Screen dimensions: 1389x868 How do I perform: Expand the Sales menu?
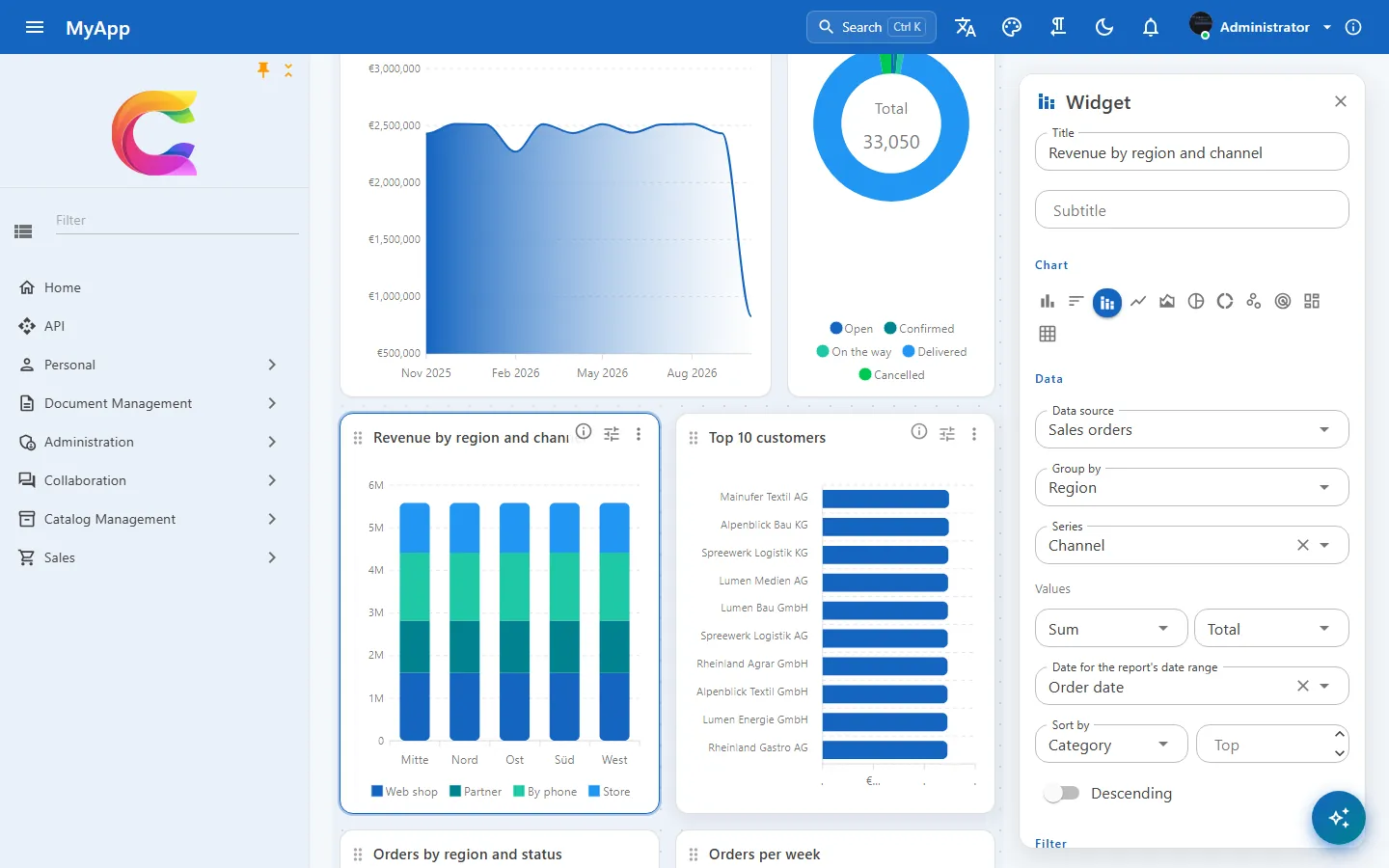[154, 557]
